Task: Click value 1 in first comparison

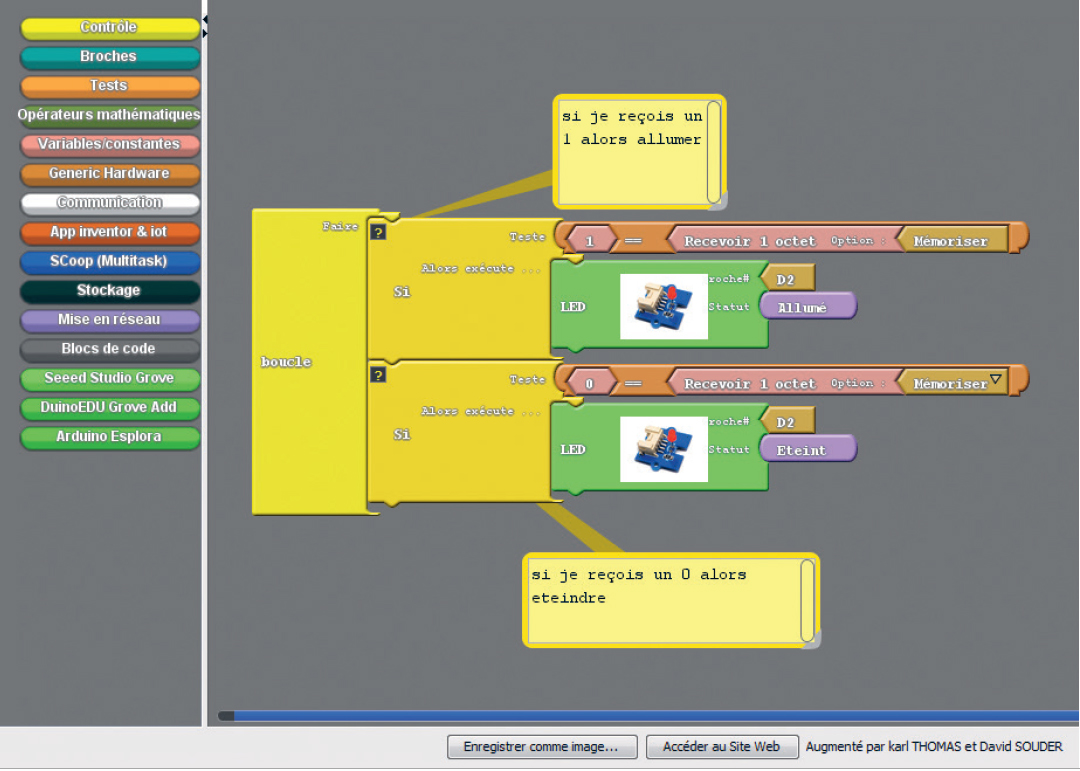Action: (590, 241)
